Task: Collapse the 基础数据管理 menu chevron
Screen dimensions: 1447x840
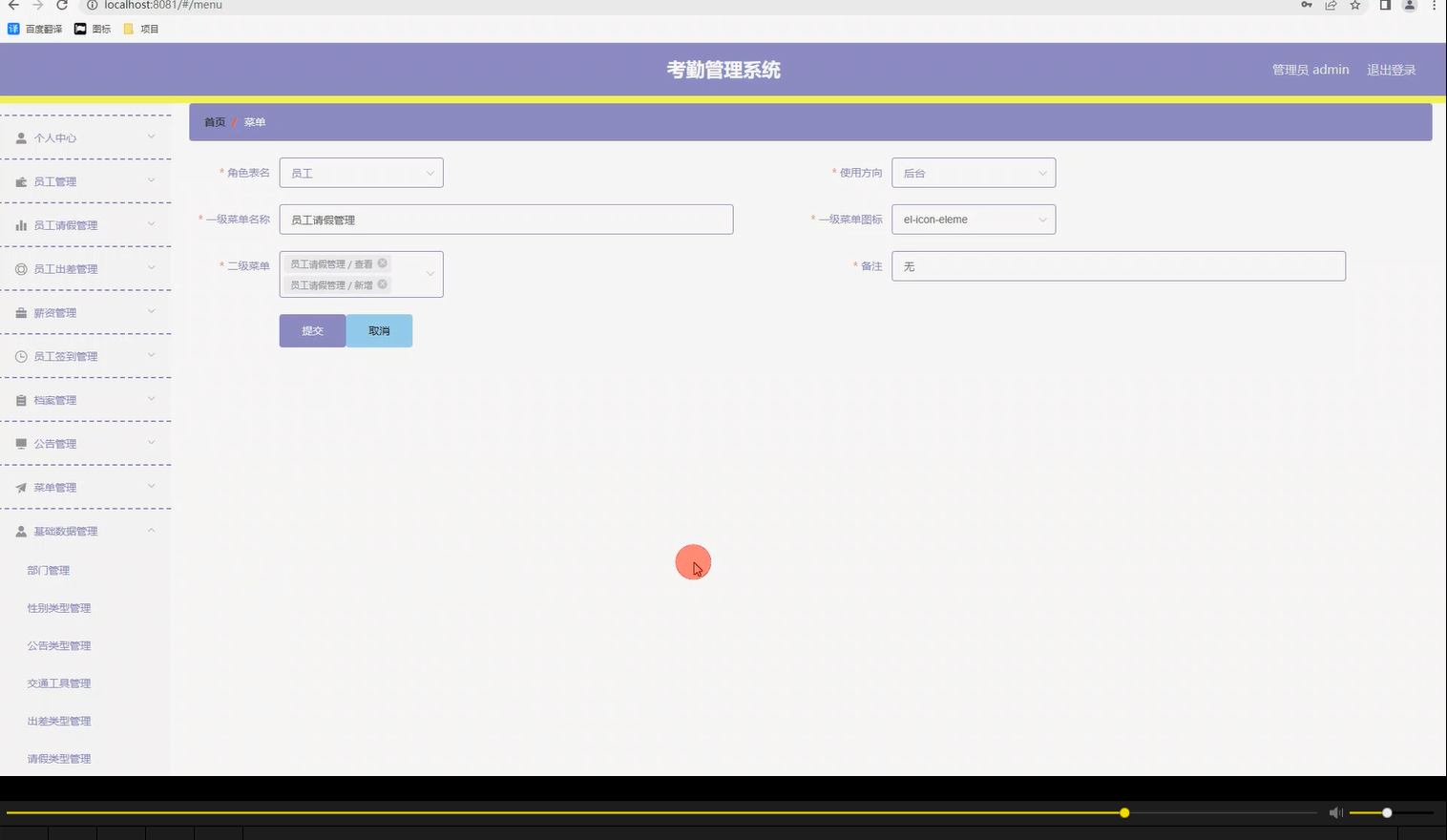Action: click(x=152, y=531)
